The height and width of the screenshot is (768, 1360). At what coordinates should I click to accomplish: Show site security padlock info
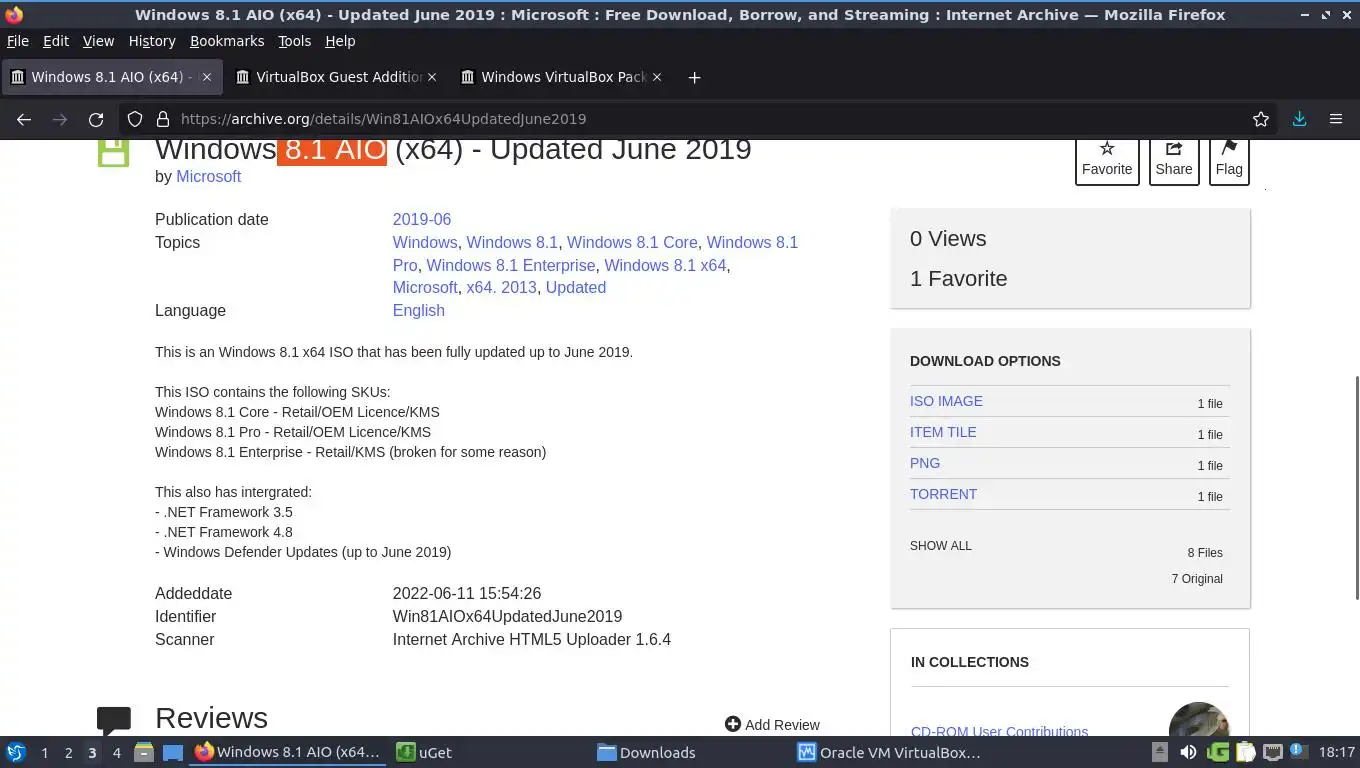(163, 119)
